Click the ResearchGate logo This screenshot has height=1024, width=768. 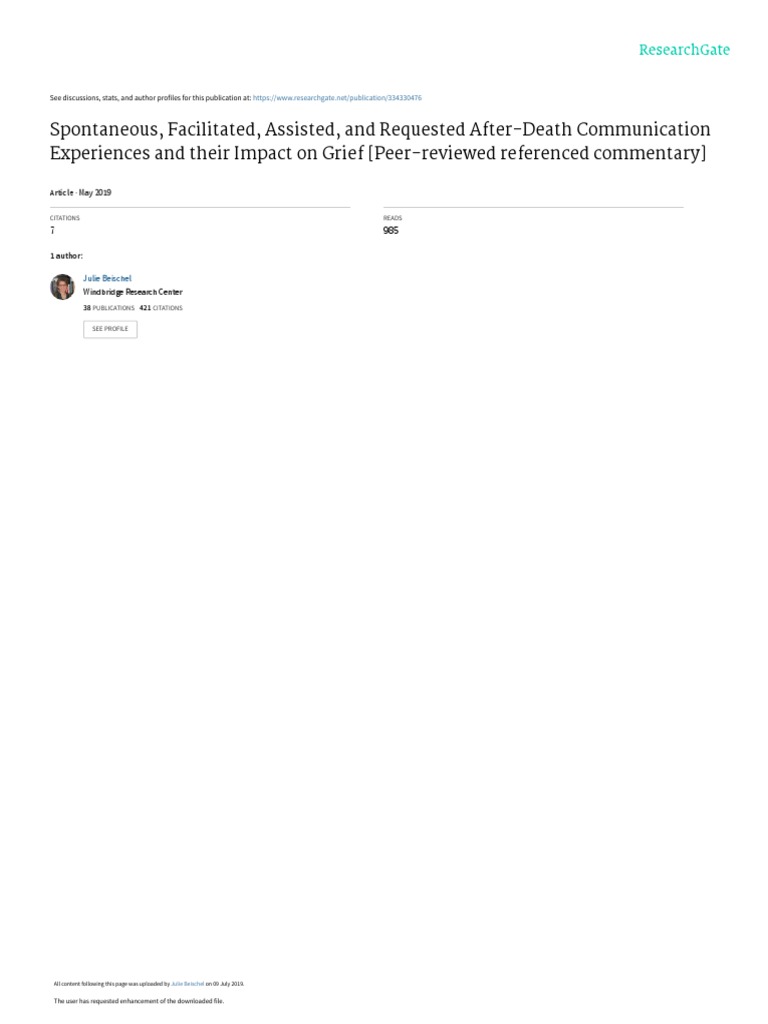pyautogui.click(x=684, y=50)
